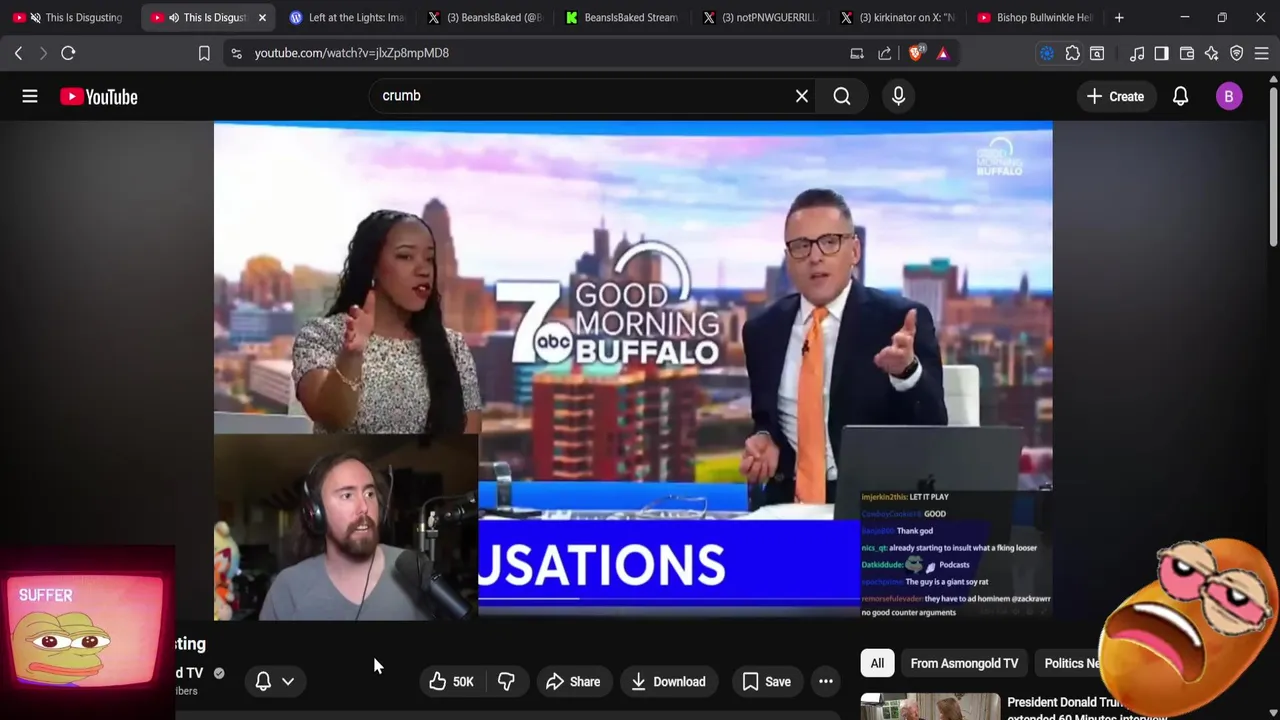Viewport: 1280px width, 720px height.
Task: Open the YouTube guide hamburger menu
Action: [30, 96]
